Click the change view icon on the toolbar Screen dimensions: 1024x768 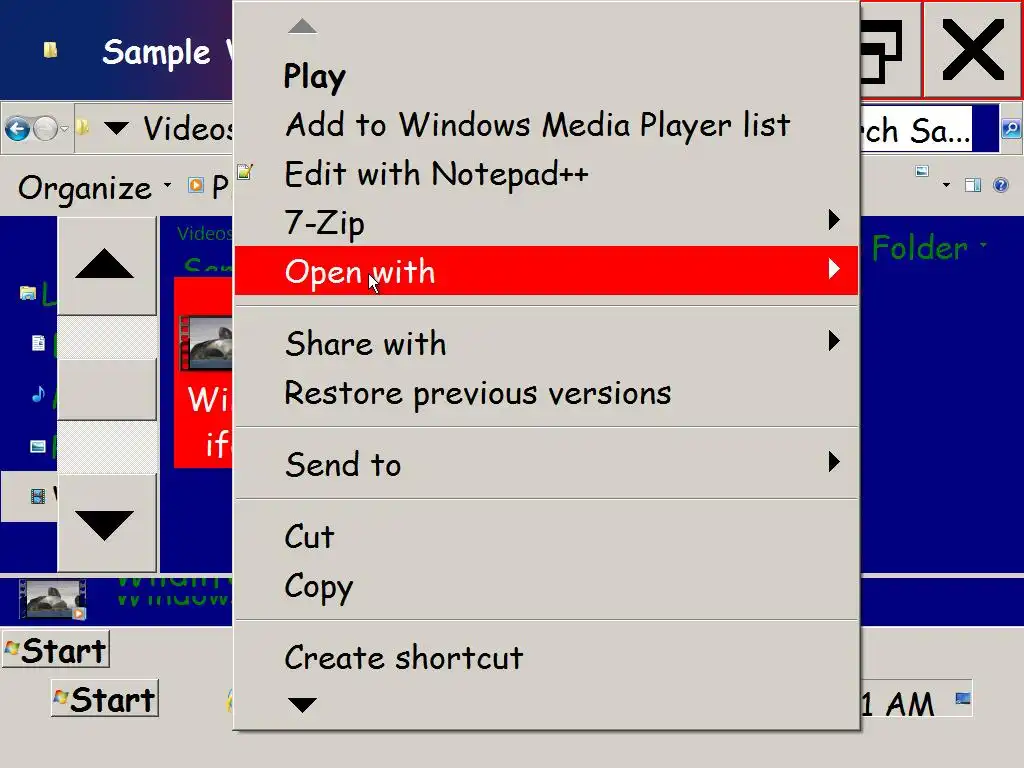pos(922,172)
